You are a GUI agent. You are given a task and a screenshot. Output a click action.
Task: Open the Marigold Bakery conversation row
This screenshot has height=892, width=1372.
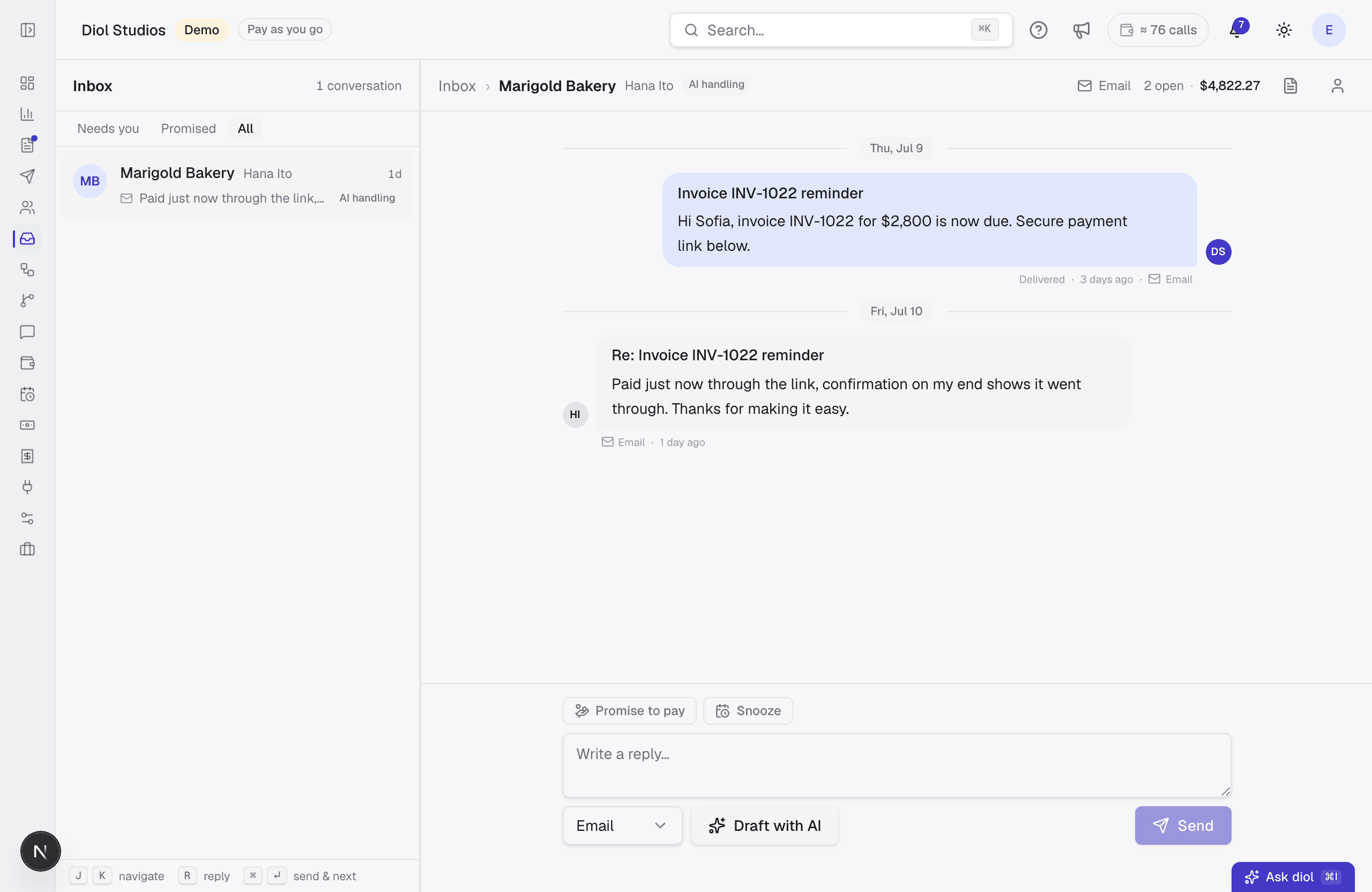237,185
